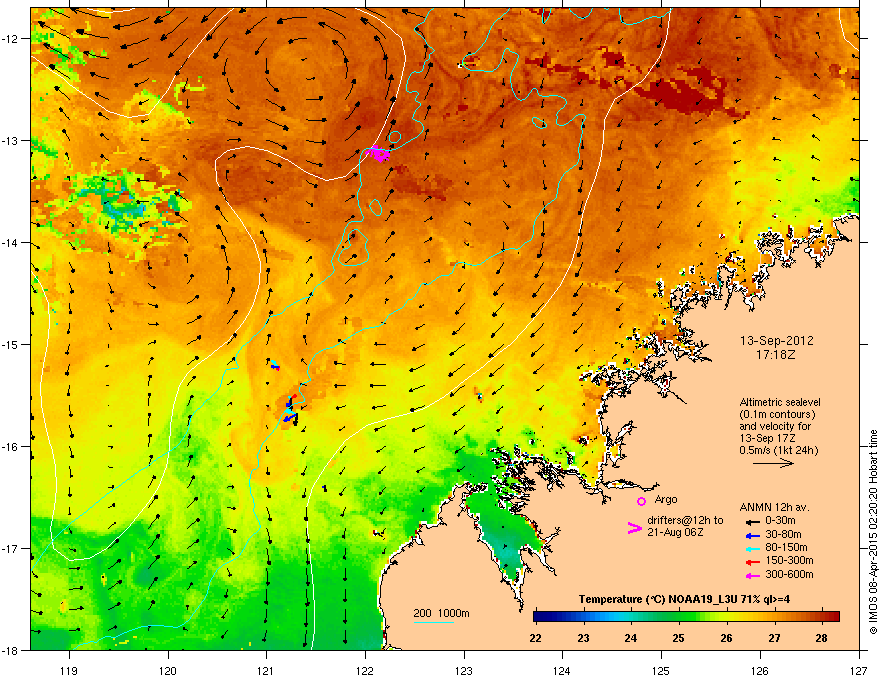Click the 30-80m depth label

(783, 535)
